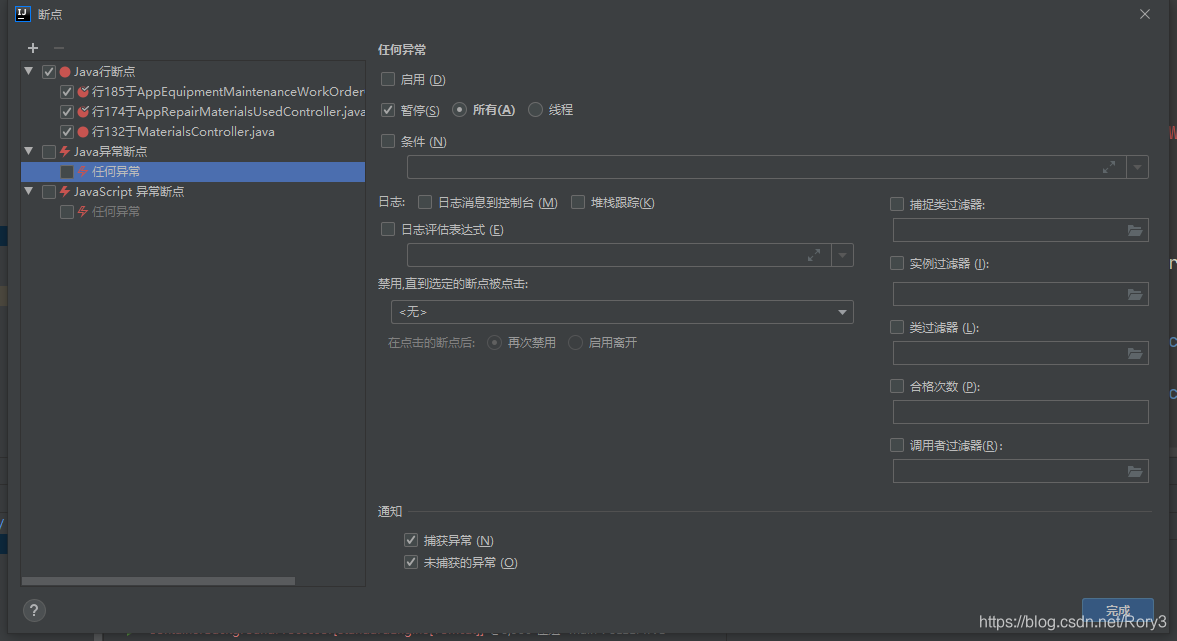Screen dimensions: 1177x641
Task: Enable the 启用 (D) checkbox
Action: (x=388, y=79)
